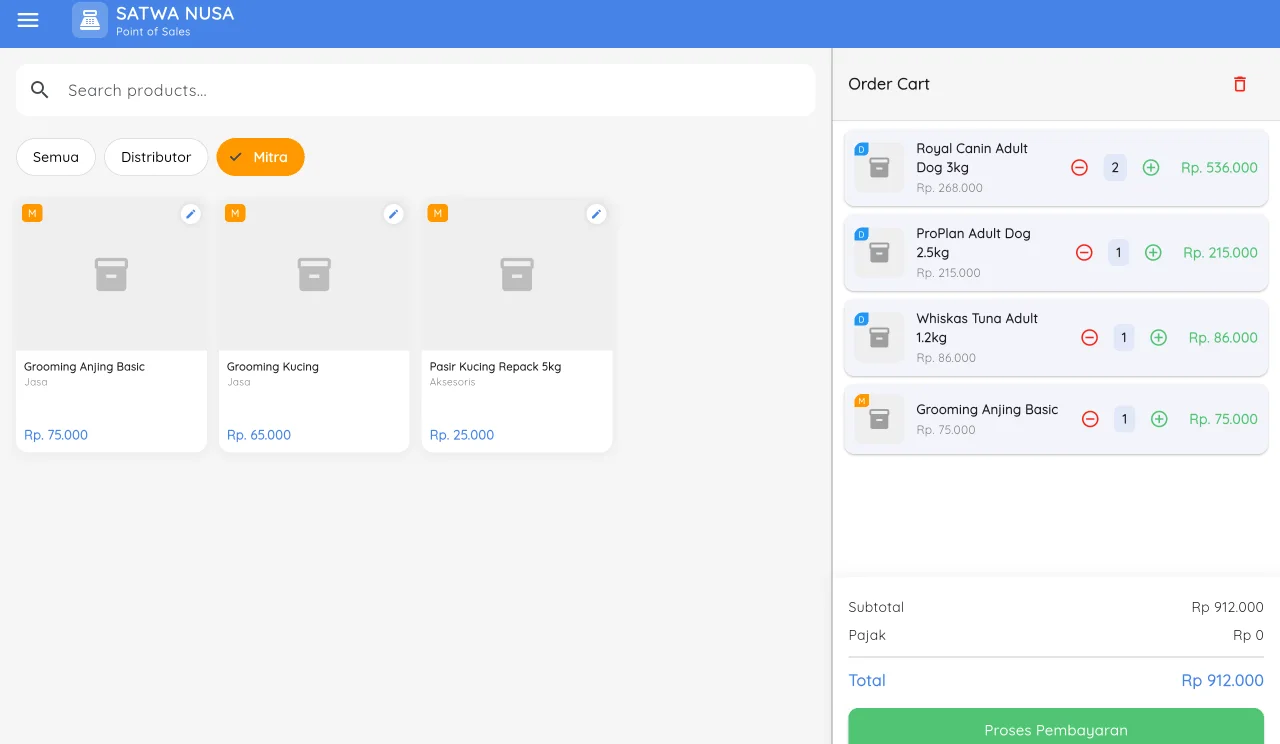Increase Grooming Anjing Basic cart quantity
This screenshot has height=744, width=1280.
[1159, 419]
